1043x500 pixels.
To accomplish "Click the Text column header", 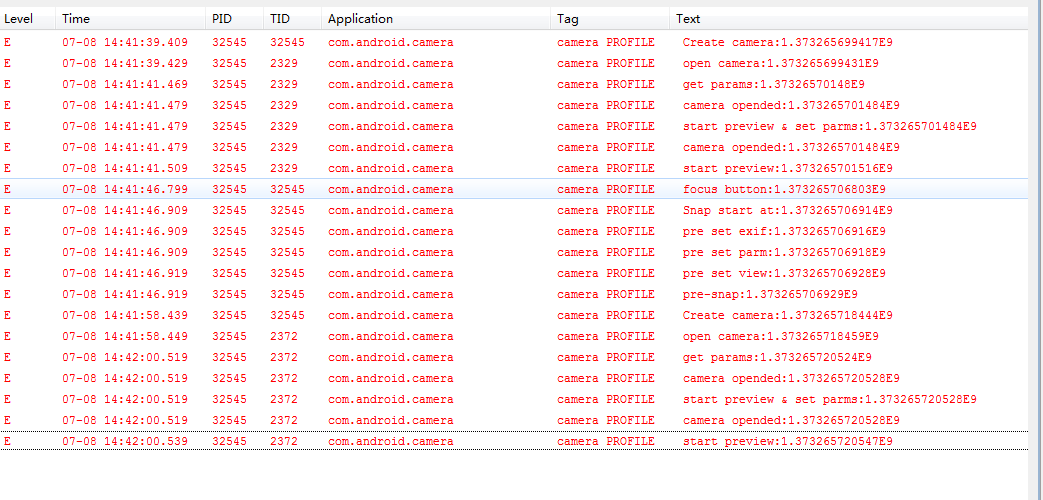I will tap(849, 19).
